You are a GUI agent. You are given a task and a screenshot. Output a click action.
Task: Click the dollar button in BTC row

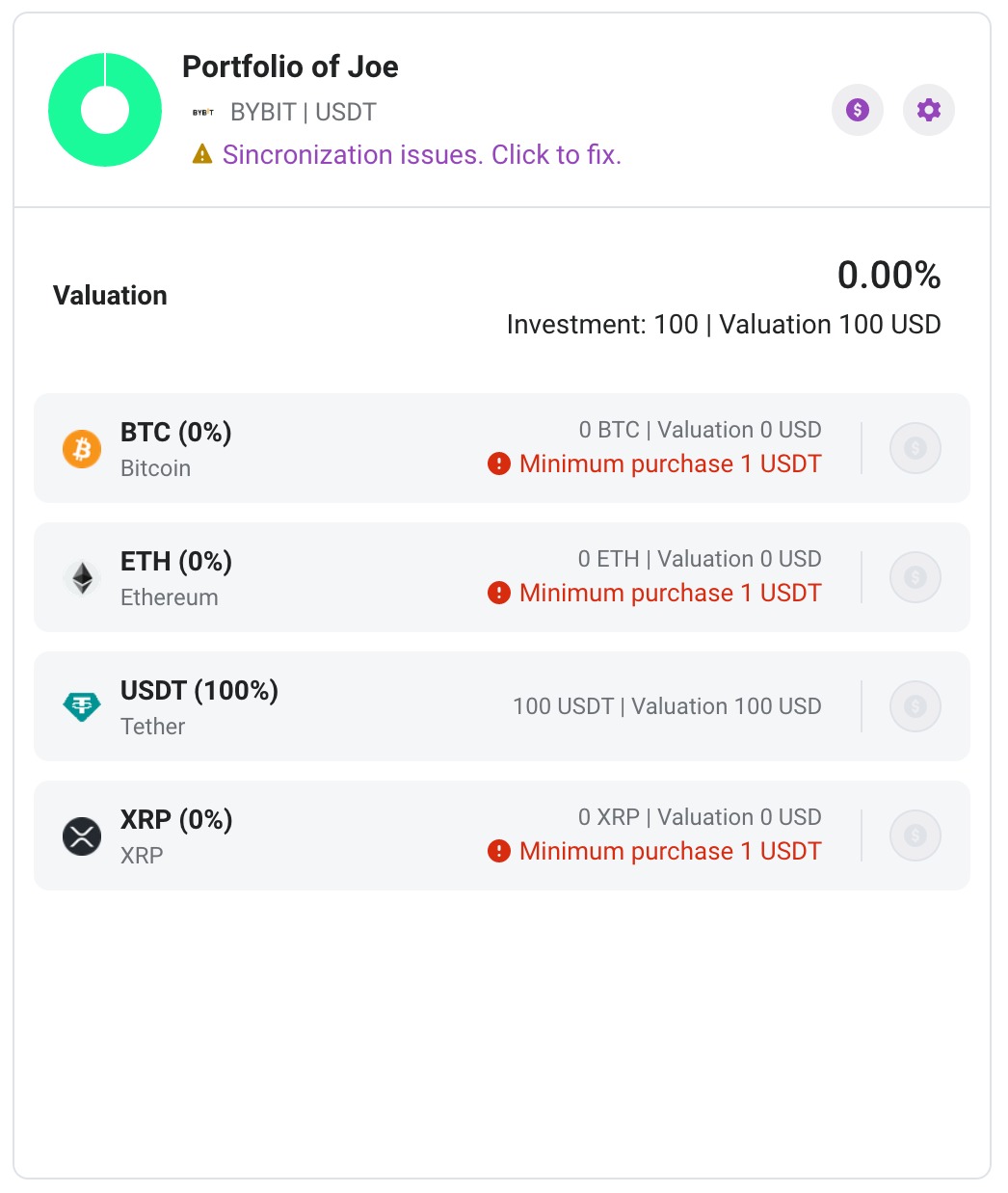click(x=915, y=448)
